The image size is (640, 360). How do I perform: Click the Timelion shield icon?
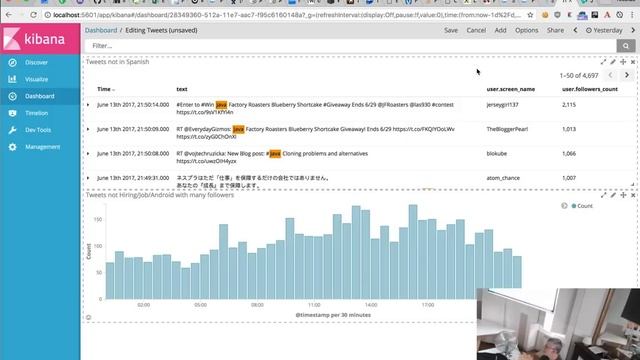pos(12,113)
